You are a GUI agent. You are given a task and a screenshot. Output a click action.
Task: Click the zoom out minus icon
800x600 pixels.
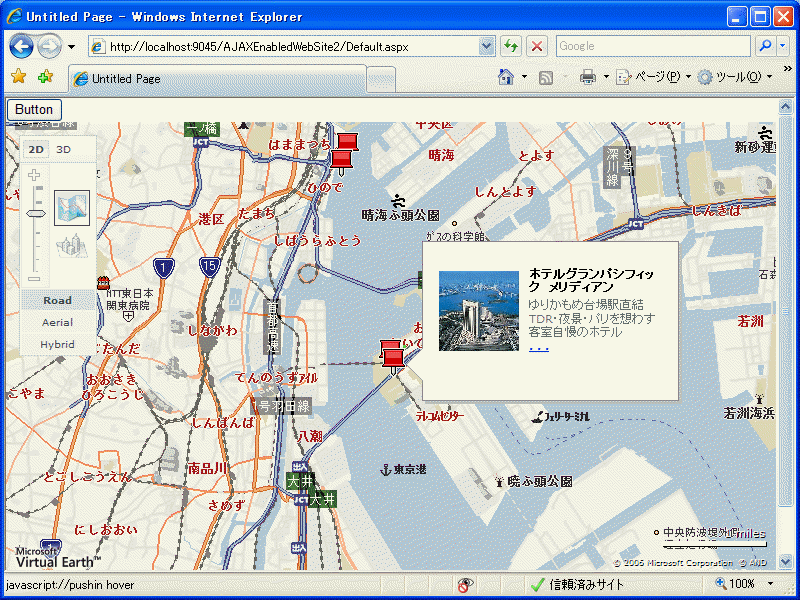(x=34, y=279)
